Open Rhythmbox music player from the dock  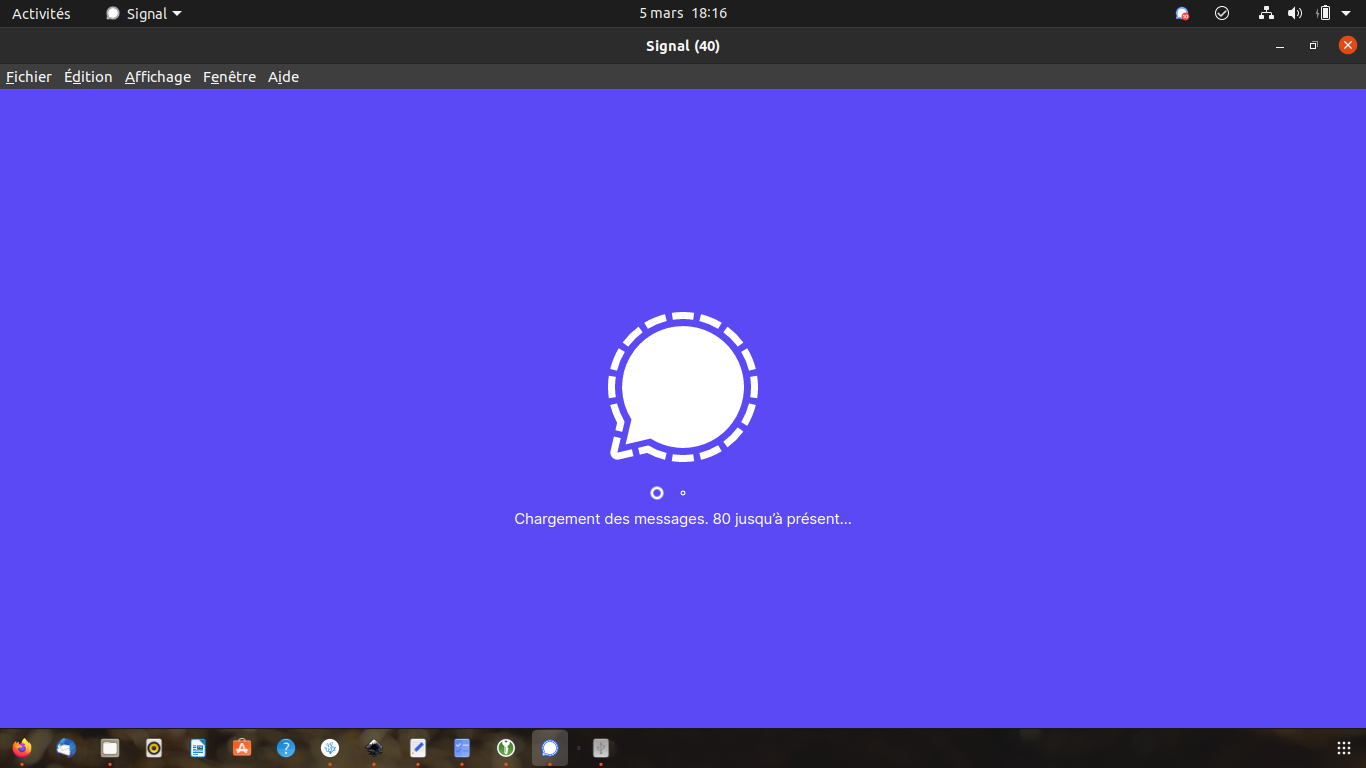154,747
